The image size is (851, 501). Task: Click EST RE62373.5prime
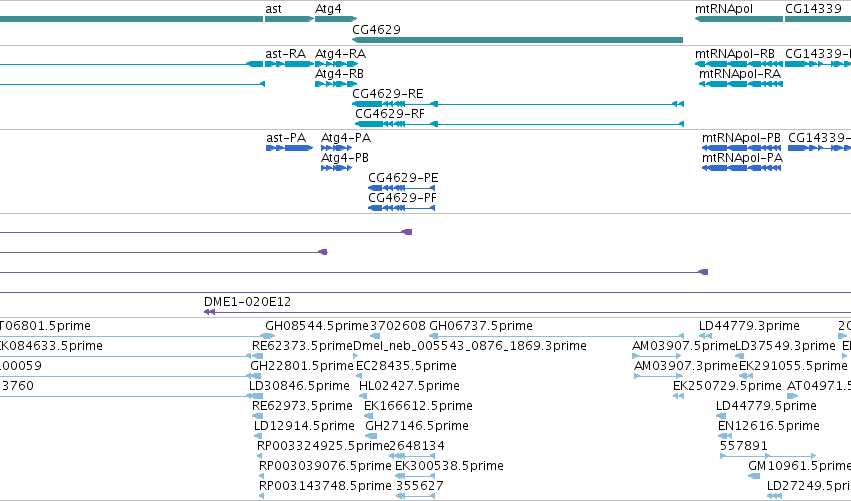pyautogui.click(x=302, y=346)
